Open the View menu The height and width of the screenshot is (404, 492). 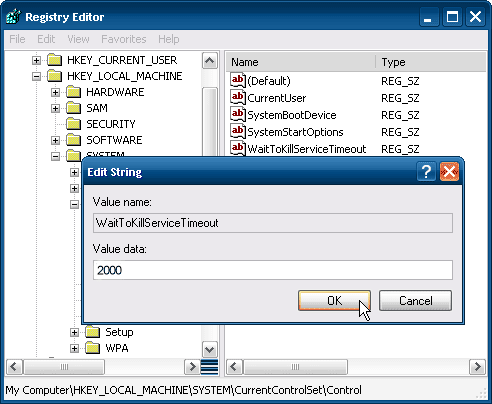(78, 39)
